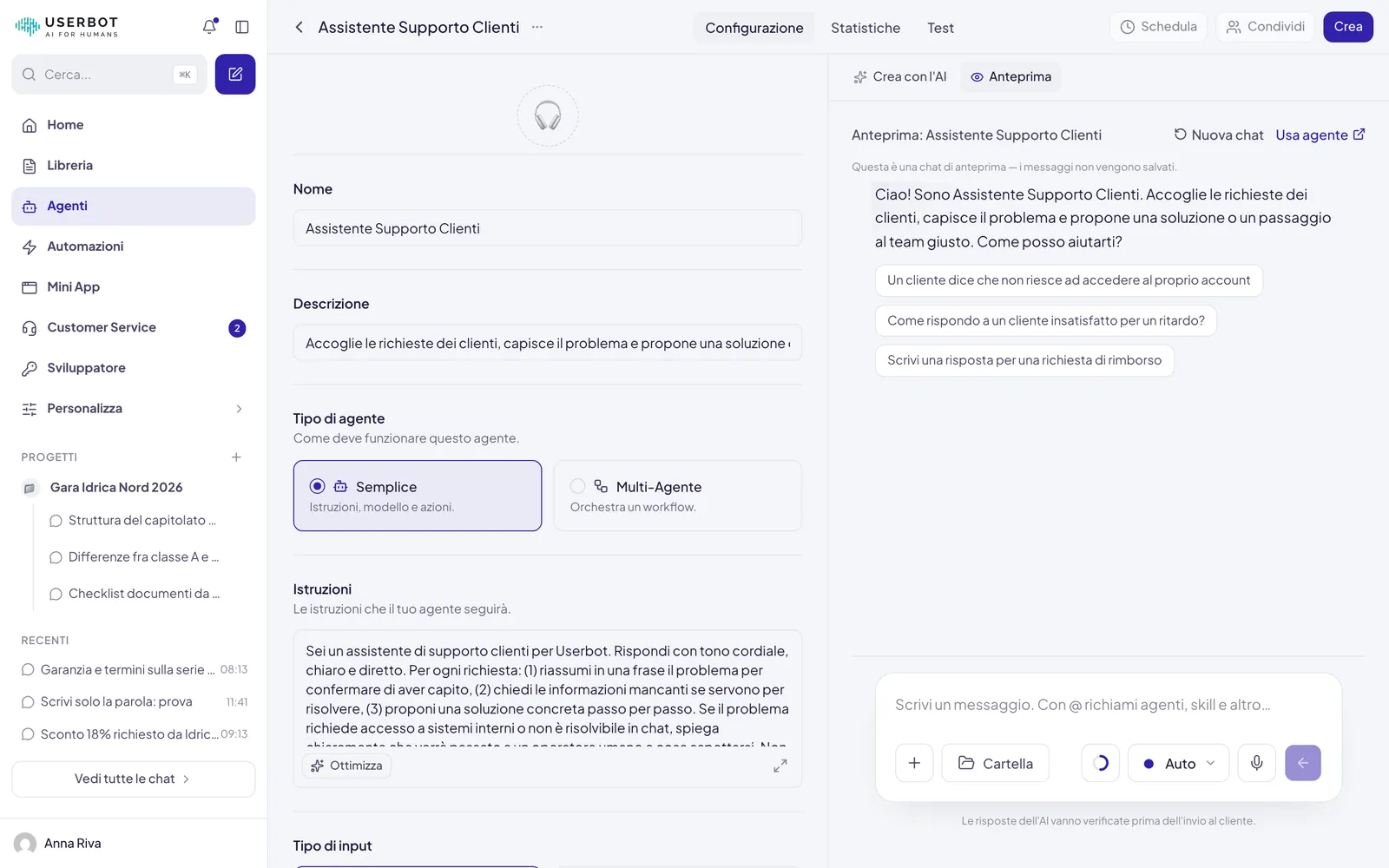The width and height of the screenshot is (1389, 868).
Task: Click the Ottimizza instructions button
Action: pyautogui.click(x=347, y=766)
